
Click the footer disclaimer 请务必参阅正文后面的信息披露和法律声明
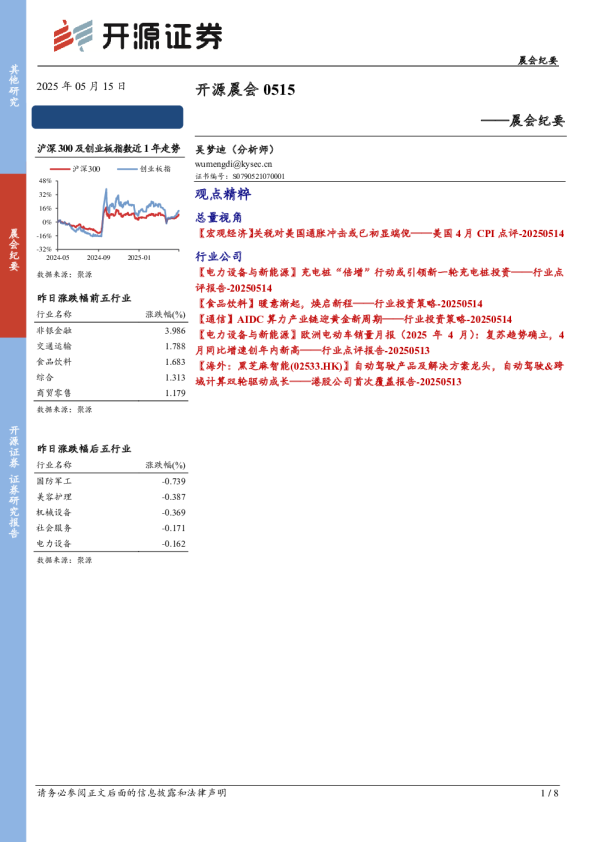pyautogui.click(x=132, y=793)
